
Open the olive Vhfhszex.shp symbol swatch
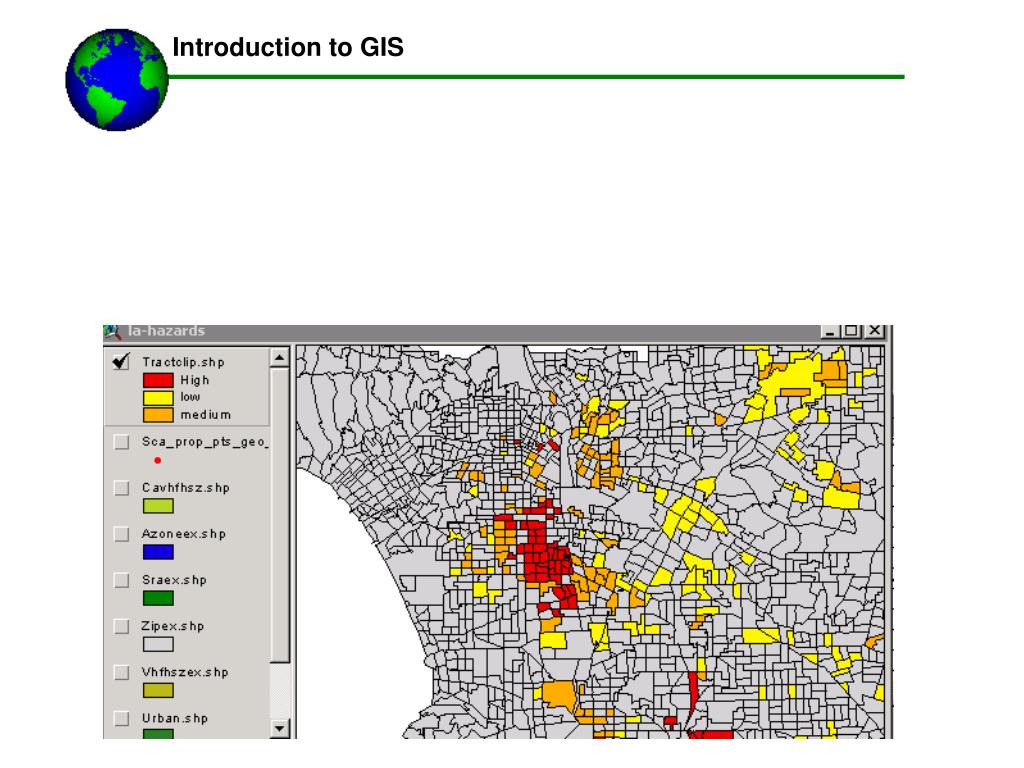point(158,690)
